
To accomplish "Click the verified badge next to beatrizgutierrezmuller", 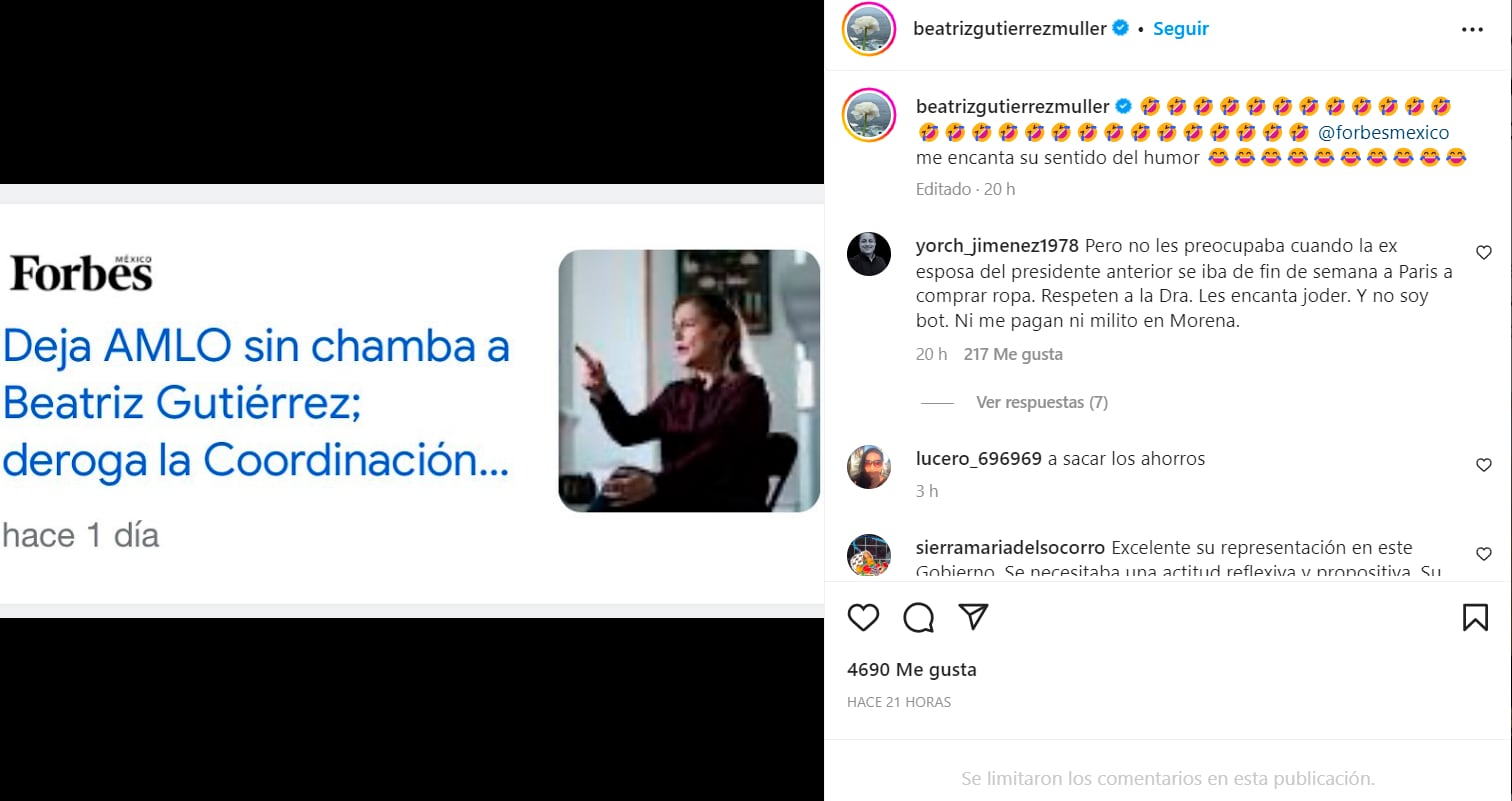I will [x=1121, y=29].
